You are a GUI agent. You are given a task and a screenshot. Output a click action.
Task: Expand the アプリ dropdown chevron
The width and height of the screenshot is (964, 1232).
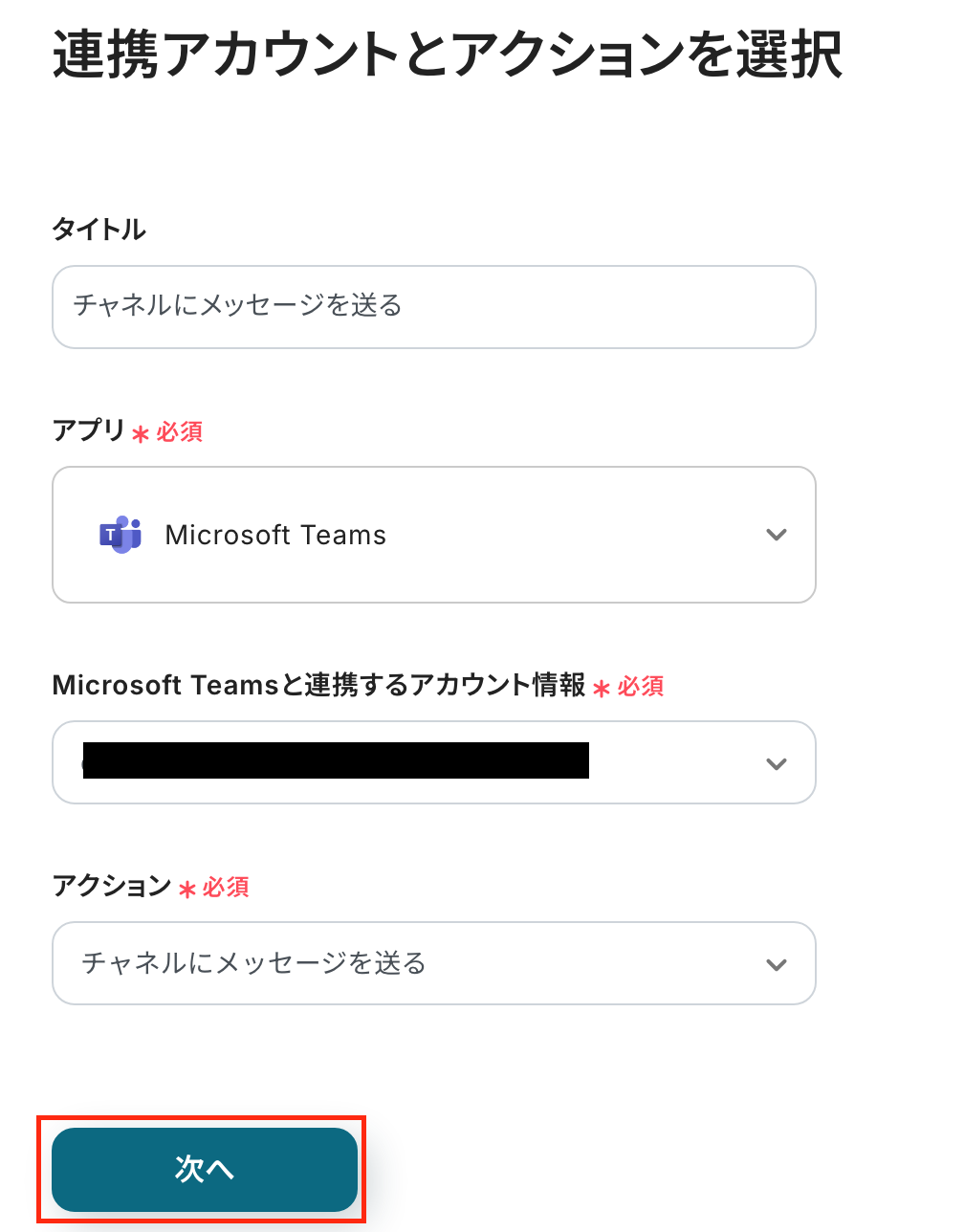coord(777,535)
